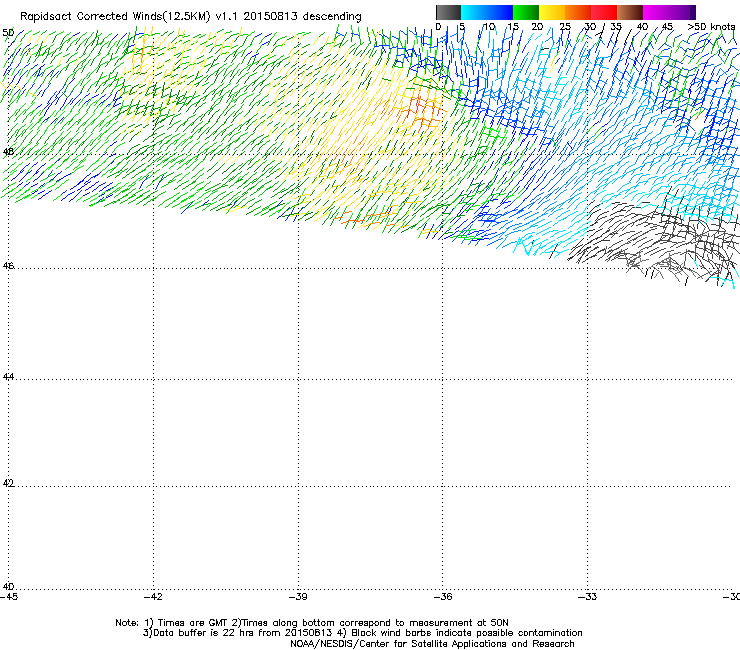Click the green 15-20 knots legend segment
Viewport: 740px width, 650px height.
tap(526, 12)
